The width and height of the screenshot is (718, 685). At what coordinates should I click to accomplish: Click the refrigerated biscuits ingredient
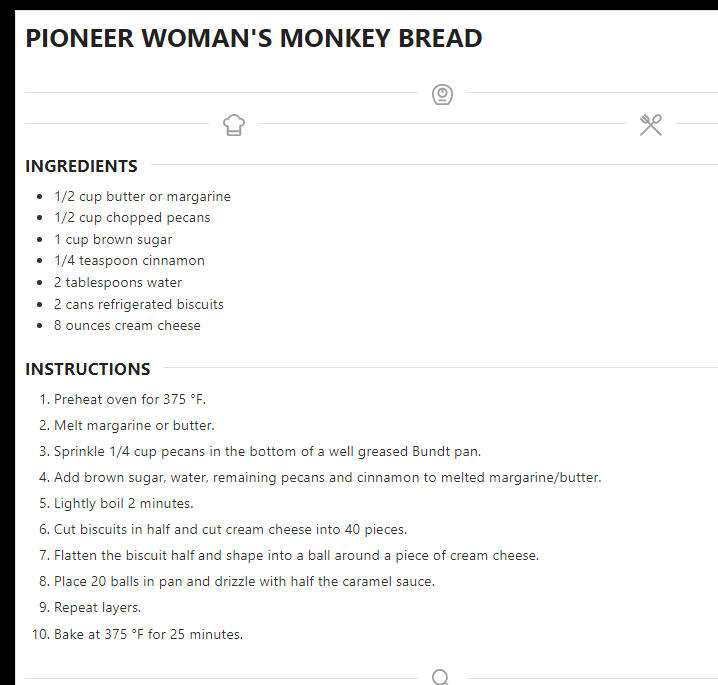[139, 304]
